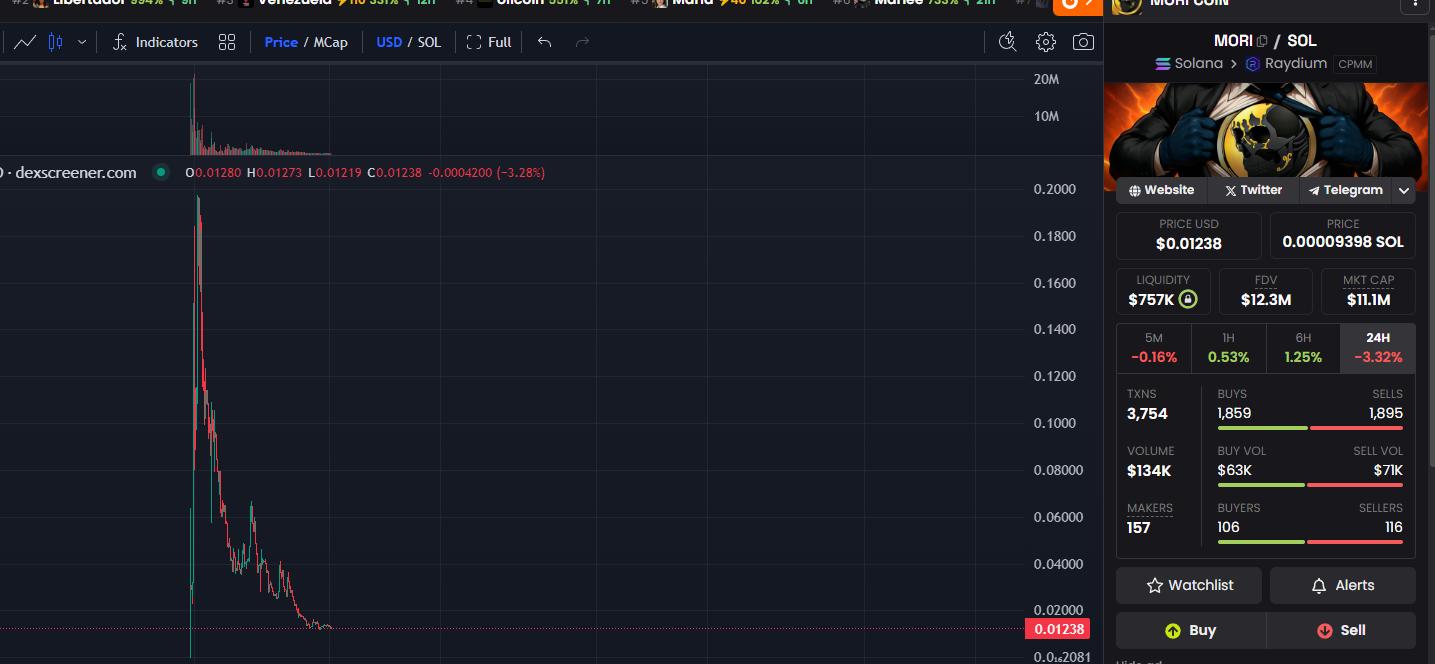Open chart settings gear
The width and height of the screenshot is (1435, 664).
point(1046,42)
